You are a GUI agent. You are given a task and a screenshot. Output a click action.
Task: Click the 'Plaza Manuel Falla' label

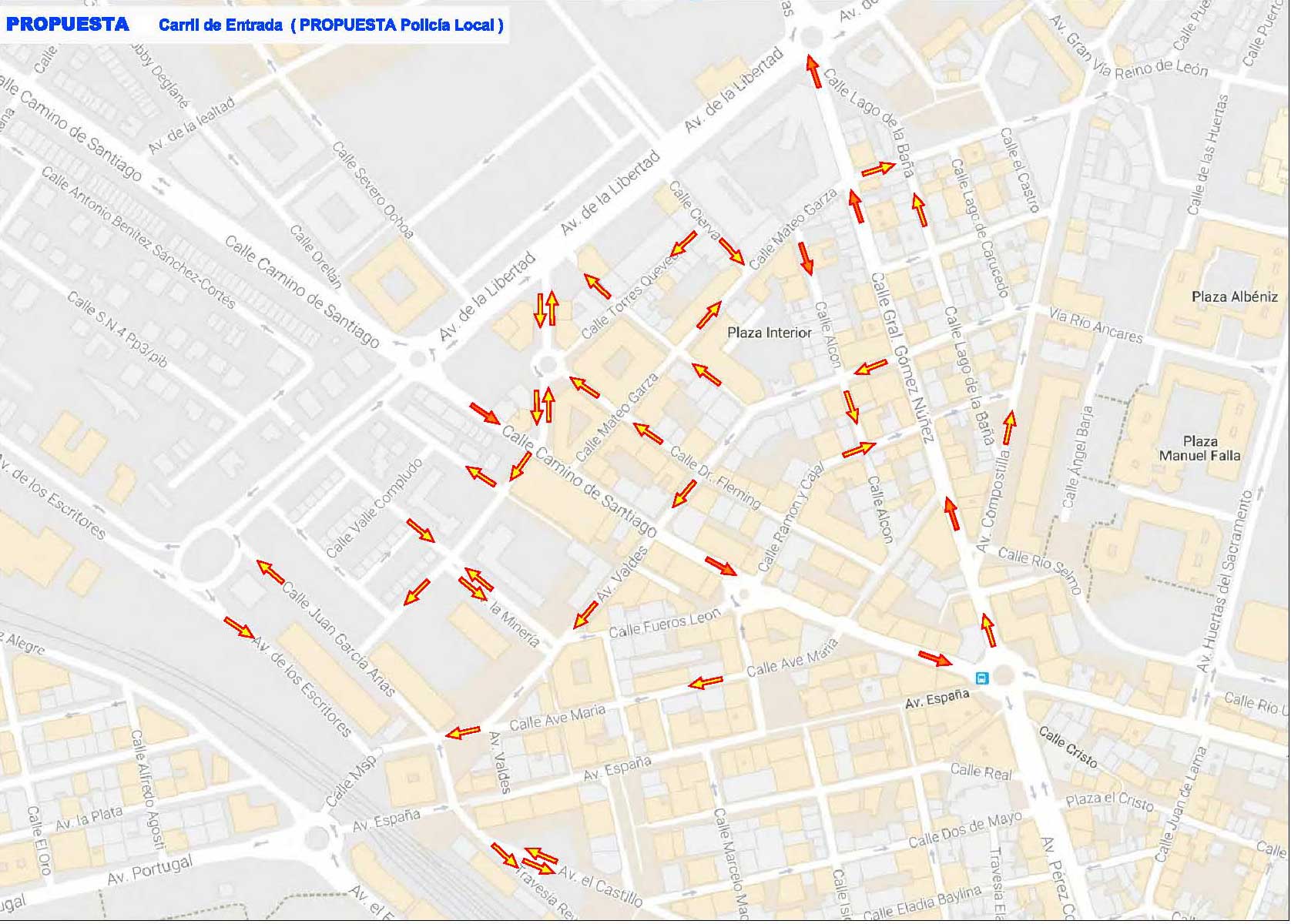[x=1200, y=448]
